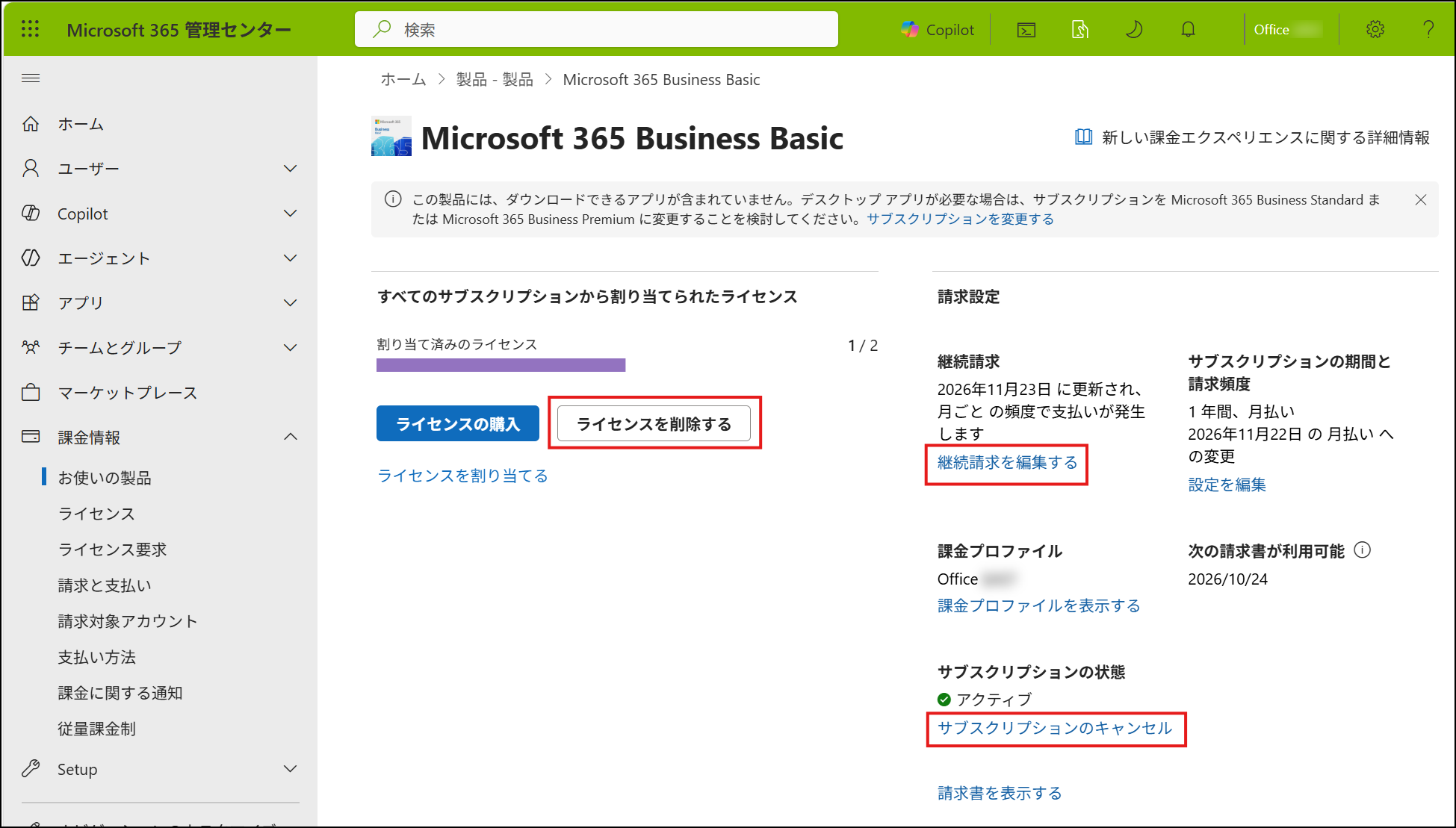Open the help question mark icon
Viewport: 1456px width, 828px height.
(1428, 30)
